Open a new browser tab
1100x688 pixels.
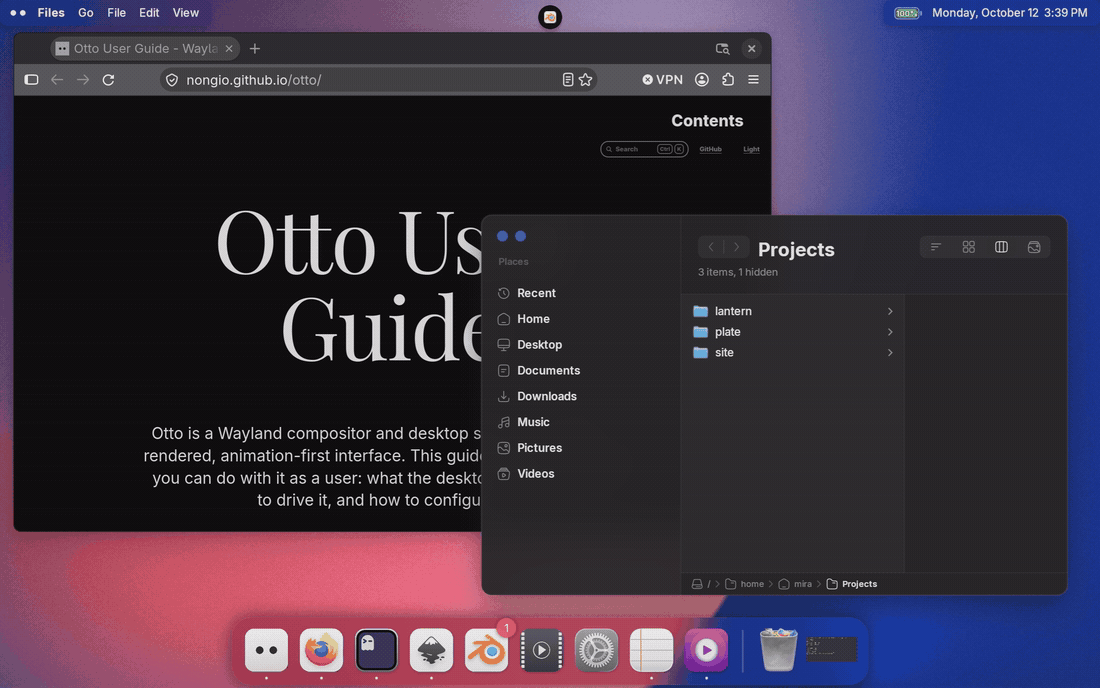click(255, 48)
